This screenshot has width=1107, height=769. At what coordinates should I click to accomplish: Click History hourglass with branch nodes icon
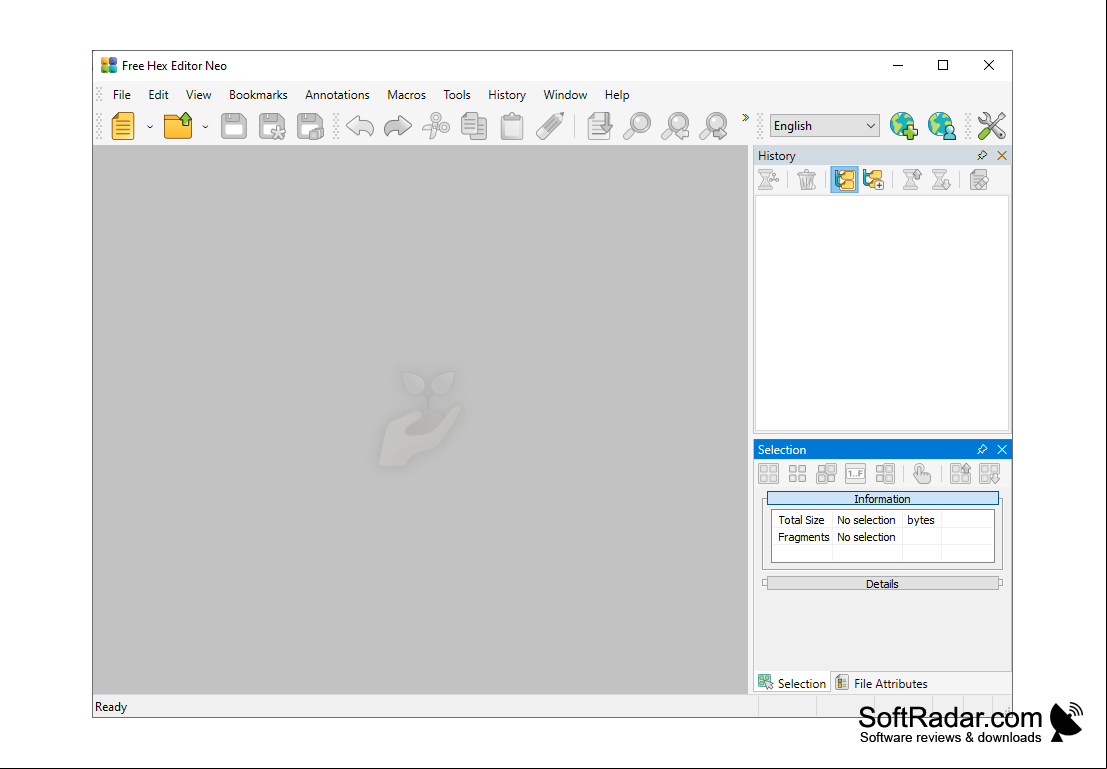[x=768, y=180]
